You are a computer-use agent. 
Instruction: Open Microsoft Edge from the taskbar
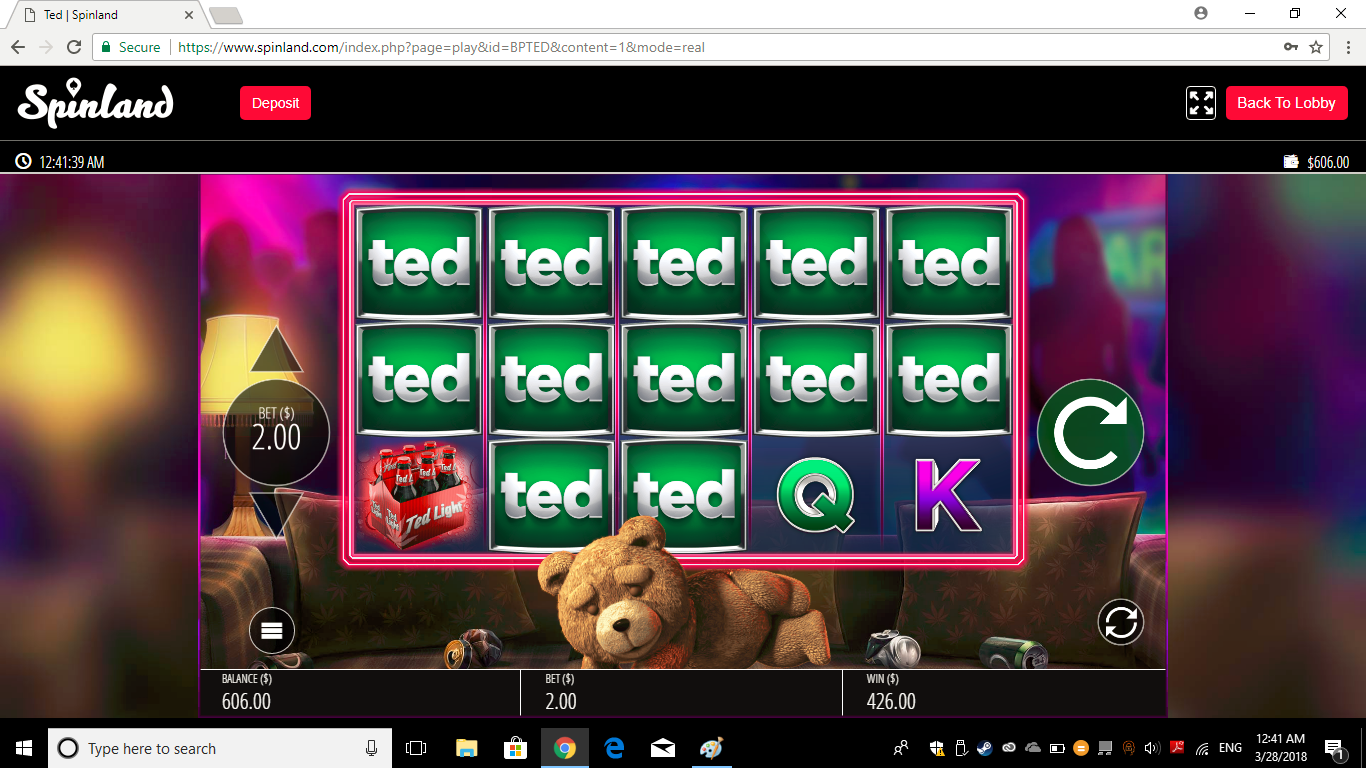(614, 748)
